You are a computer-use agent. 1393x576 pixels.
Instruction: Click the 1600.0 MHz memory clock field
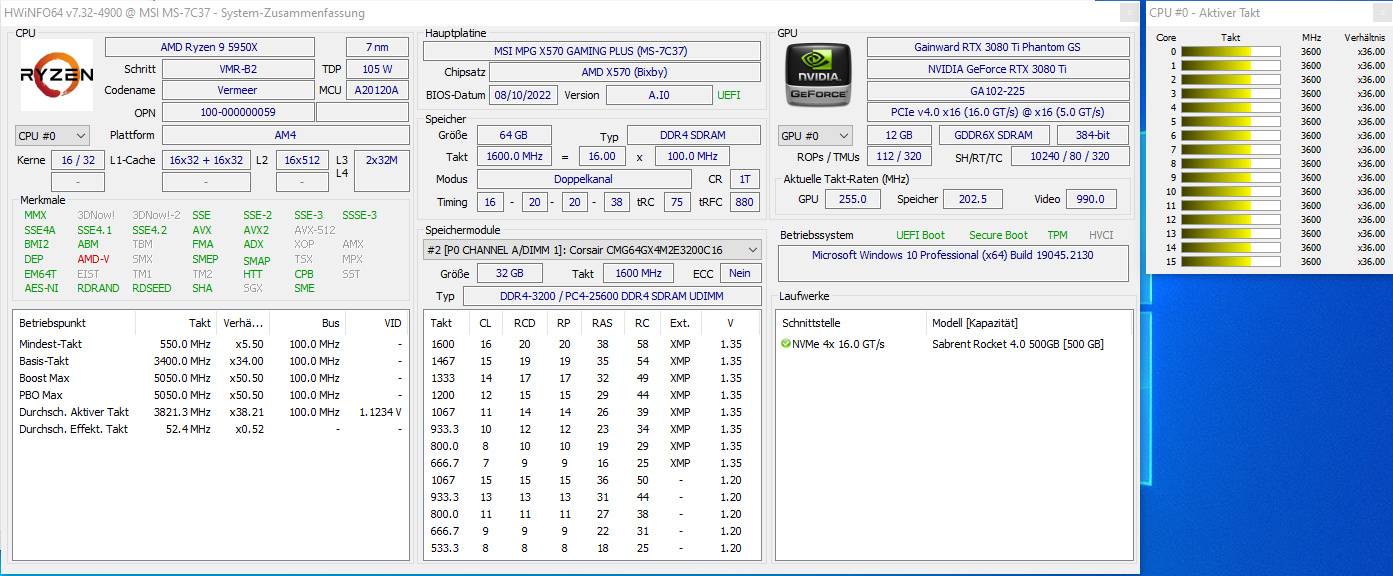tap(514, 156)
